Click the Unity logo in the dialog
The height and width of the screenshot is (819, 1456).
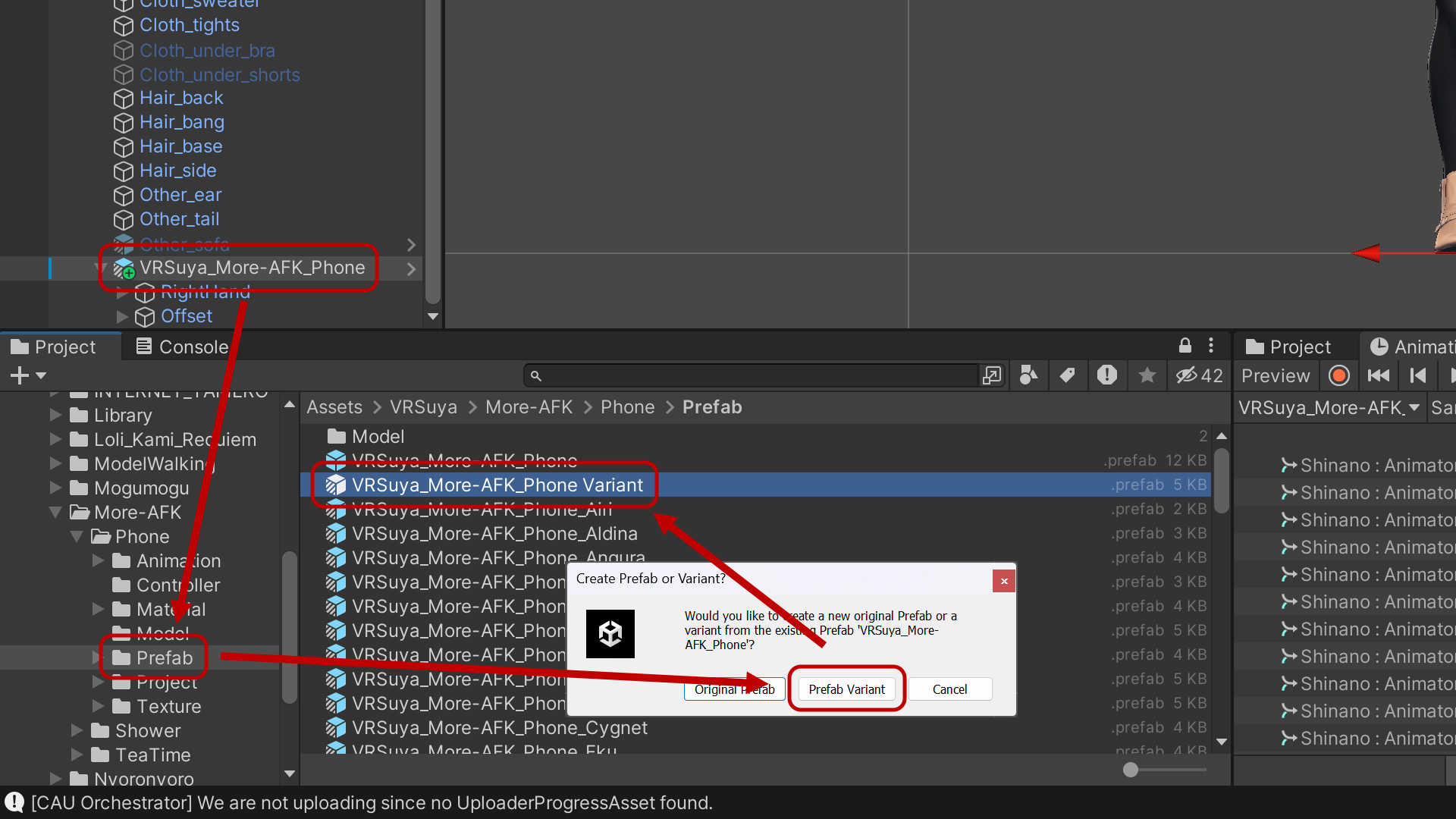tap(610, 634)
